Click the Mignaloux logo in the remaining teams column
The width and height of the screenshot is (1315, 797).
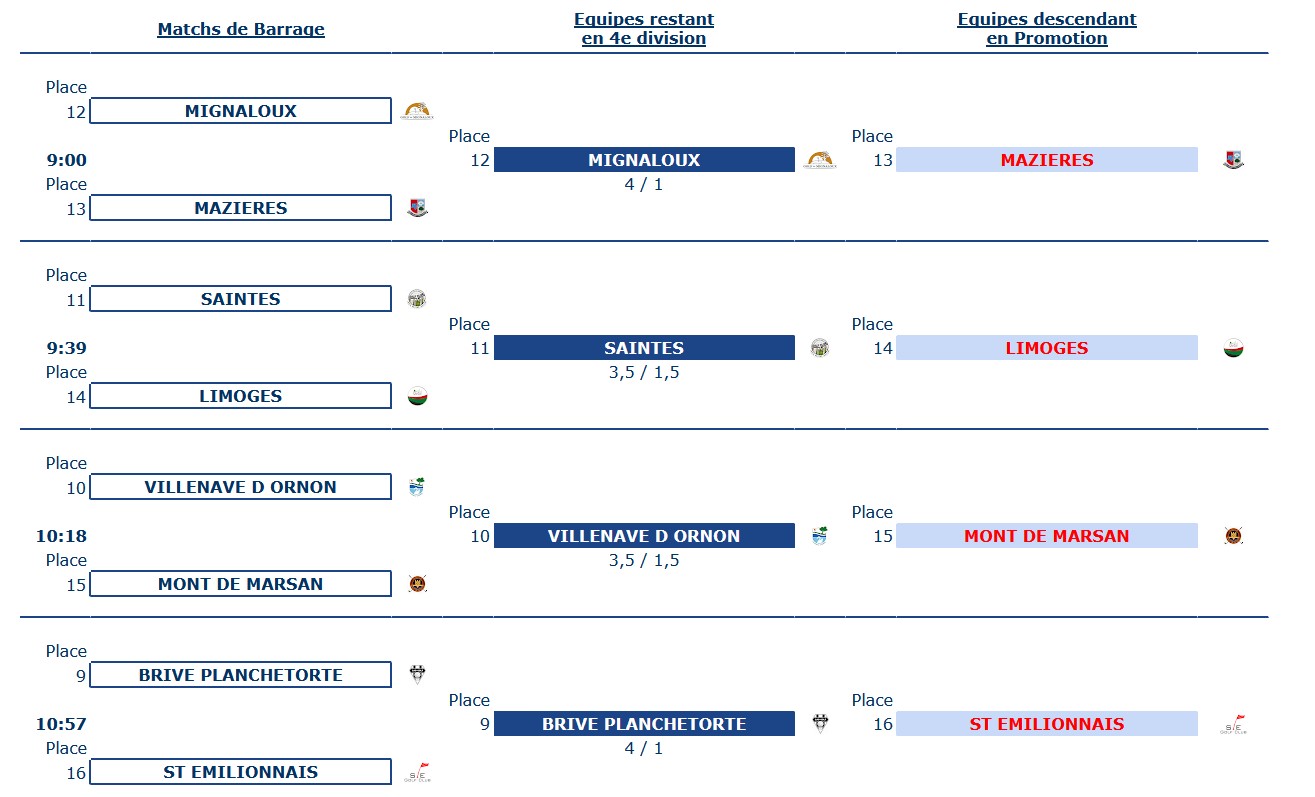[x=821, y=160]
